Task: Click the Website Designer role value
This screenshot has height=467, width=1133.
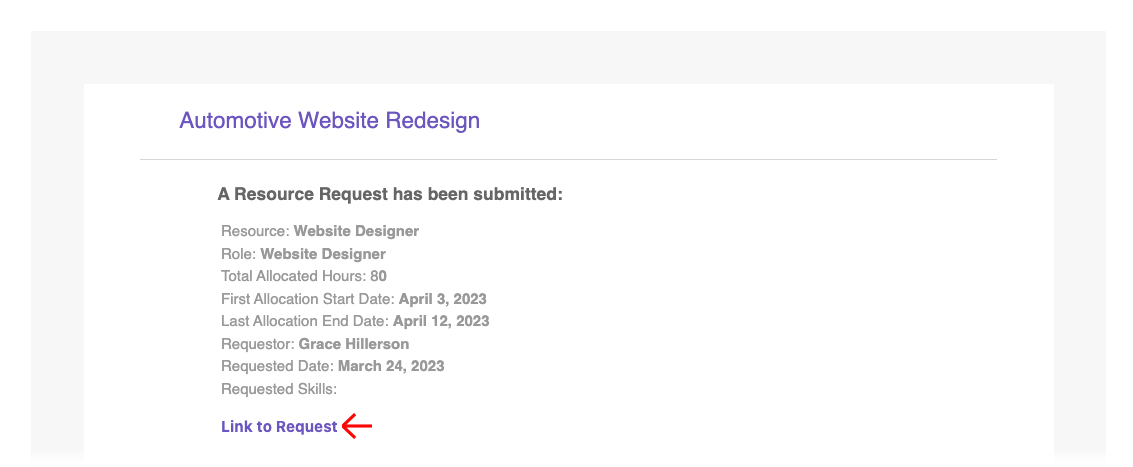Action: [x=323, y=254]
